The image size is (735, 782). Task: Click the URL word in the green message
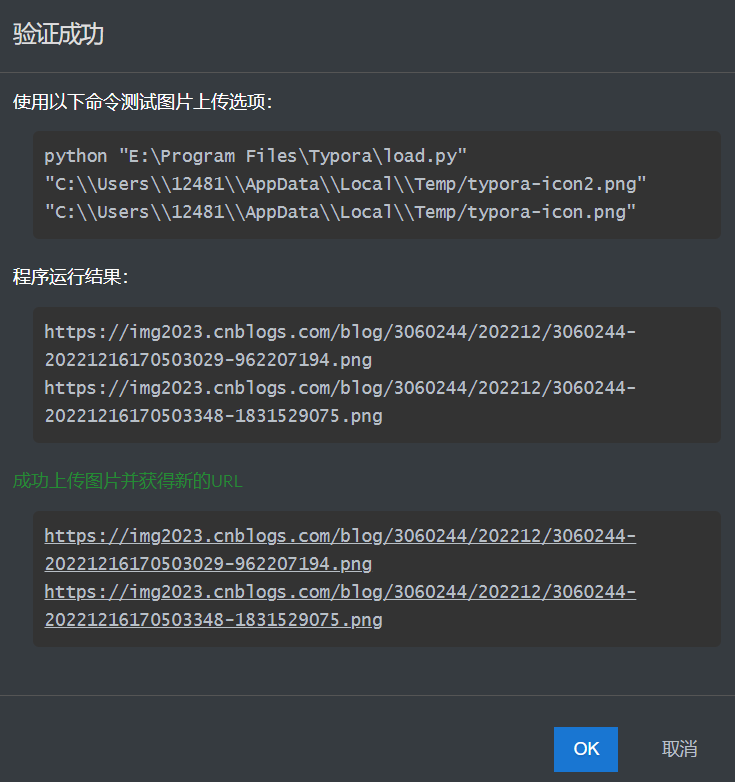click(x=227, y=481)
